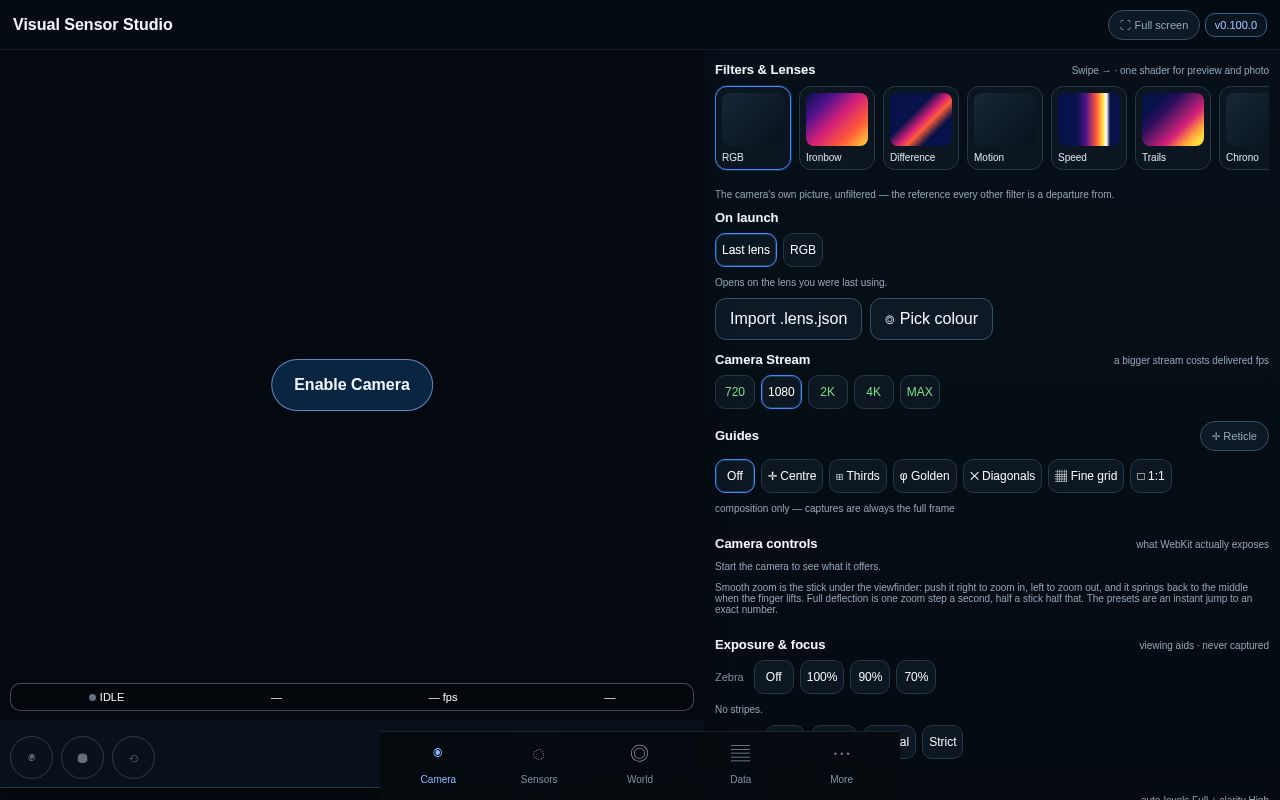Set Zebra threshold to 100%
This screenshot has width=1280, height=800.
(x=822, y=677)
